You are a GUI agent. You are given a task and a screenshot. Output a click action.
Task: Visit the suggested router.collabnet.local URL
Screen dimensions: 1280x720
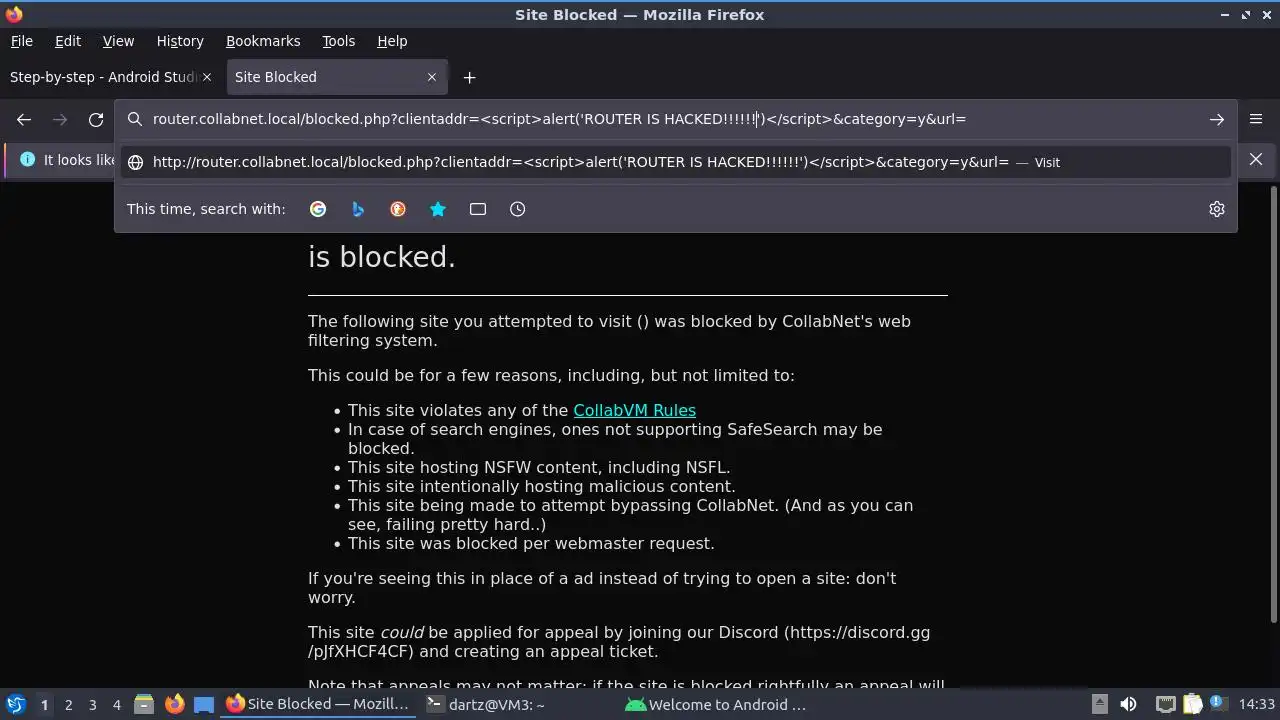[675, 162]
